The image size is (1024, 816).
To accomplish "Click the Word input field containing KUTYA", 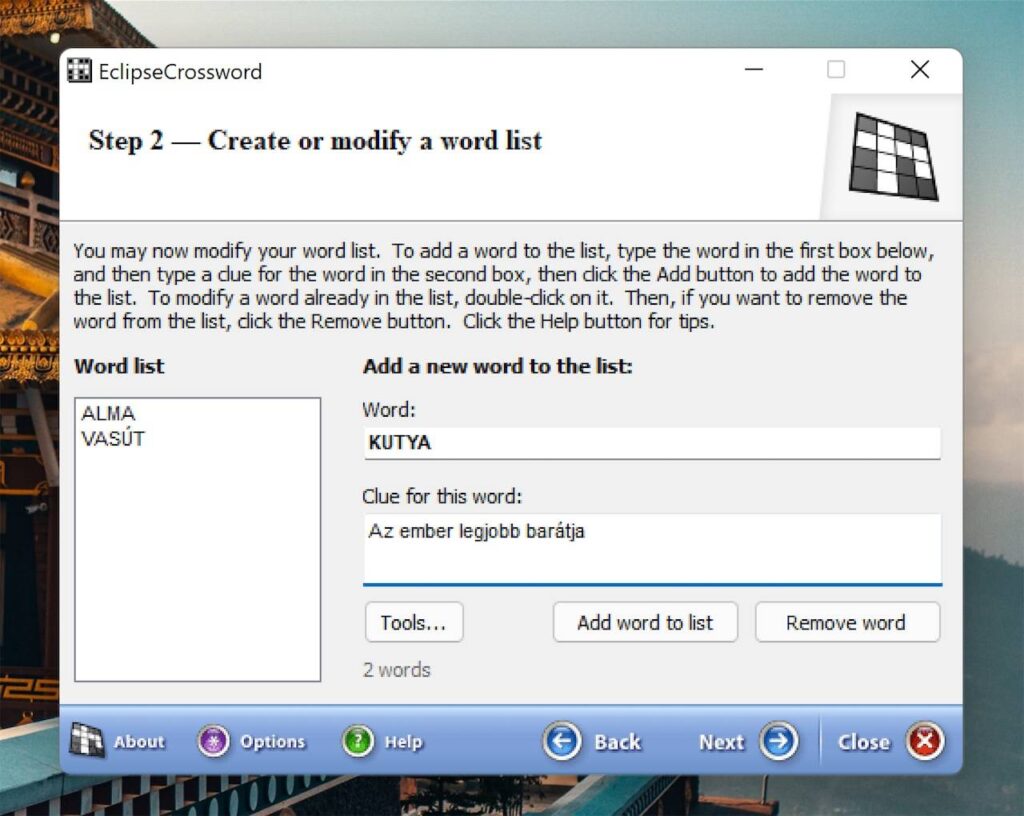I will click(x=652, y=443).
